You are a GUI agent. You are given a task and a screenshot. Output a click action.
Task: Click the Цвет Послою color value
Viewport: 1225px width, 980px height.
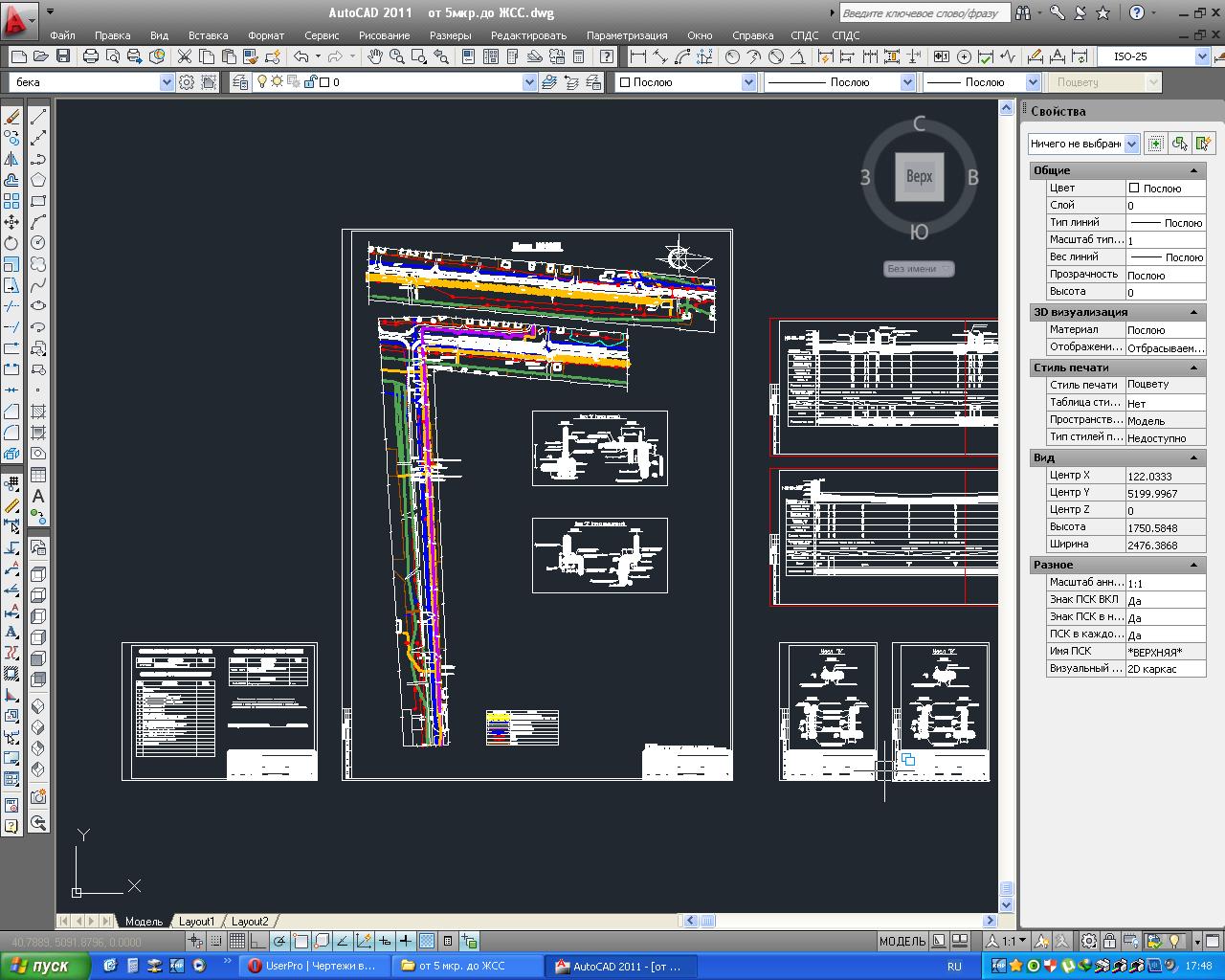pyautogui.click(x=1166, y=188)
